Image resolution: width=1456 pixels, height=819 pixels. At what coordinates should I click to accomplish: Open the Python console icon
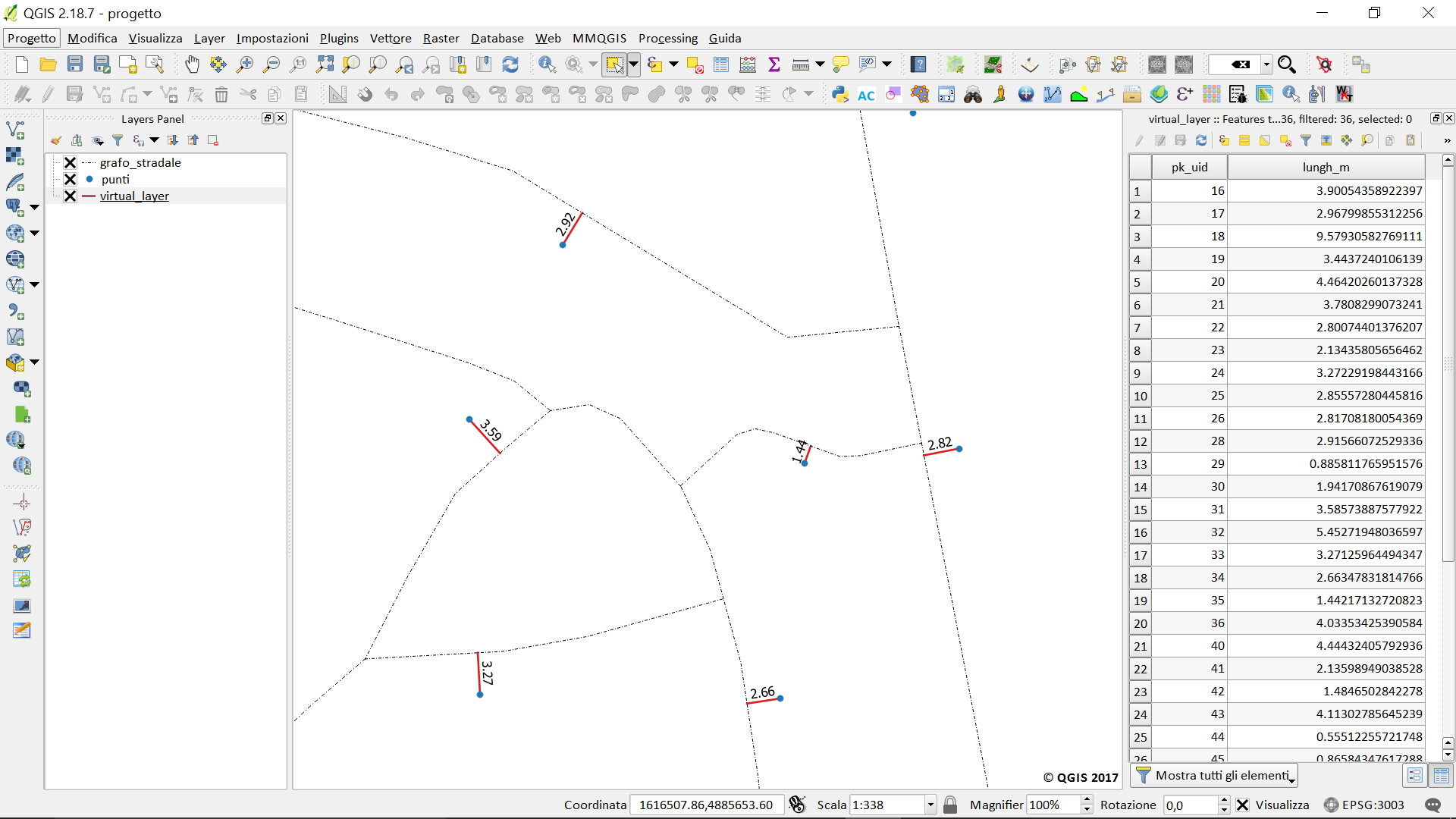click(x=839, y=95)
